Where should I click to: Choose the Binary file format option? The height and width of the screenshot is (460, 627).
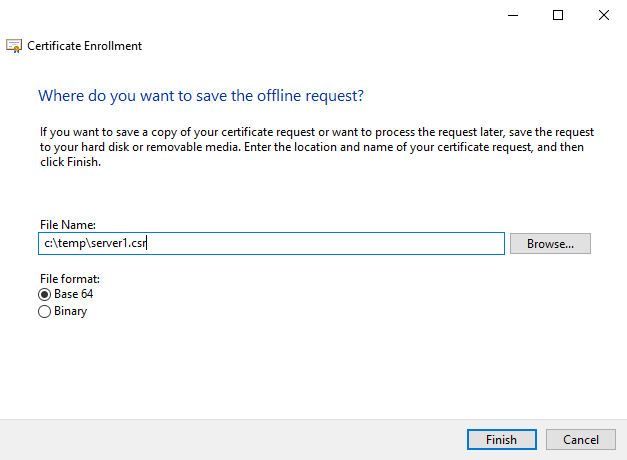(44, 311)
